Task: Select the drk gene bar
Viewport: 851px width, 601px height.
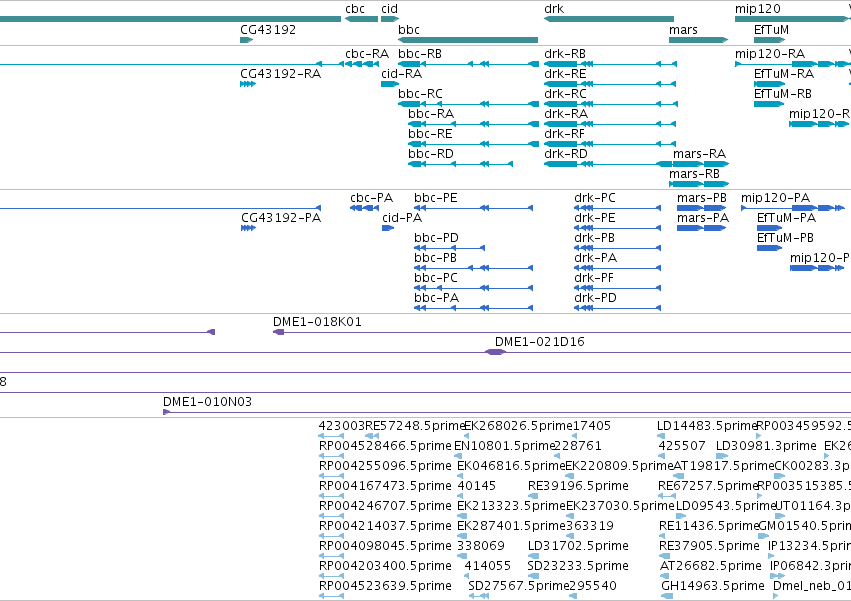Action: pos(608,19)
